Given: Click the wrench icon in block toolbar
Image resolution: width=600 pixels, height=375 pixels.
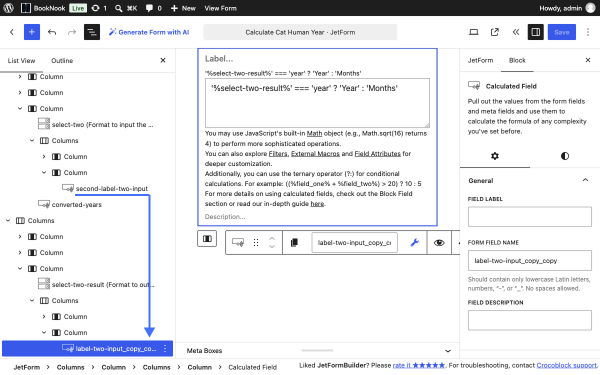Looking at the screenshot, I should pos(414,243).
